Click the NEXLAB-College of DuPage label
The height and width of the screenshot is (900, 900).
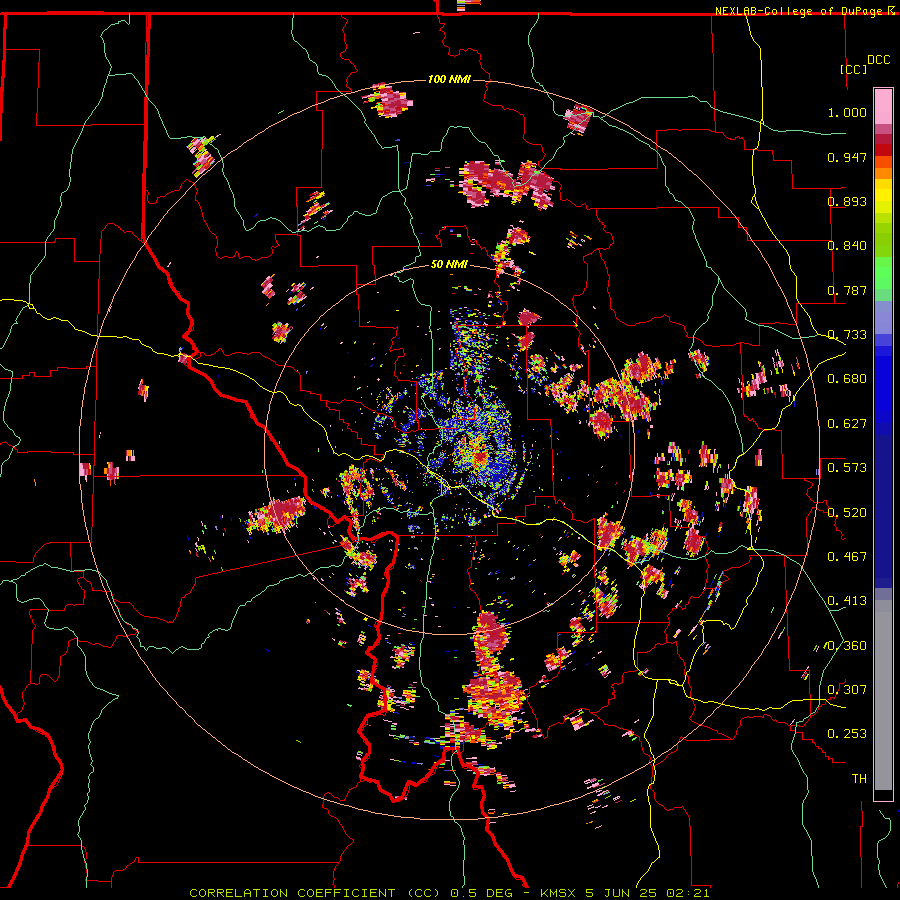[x=798, y=11]
